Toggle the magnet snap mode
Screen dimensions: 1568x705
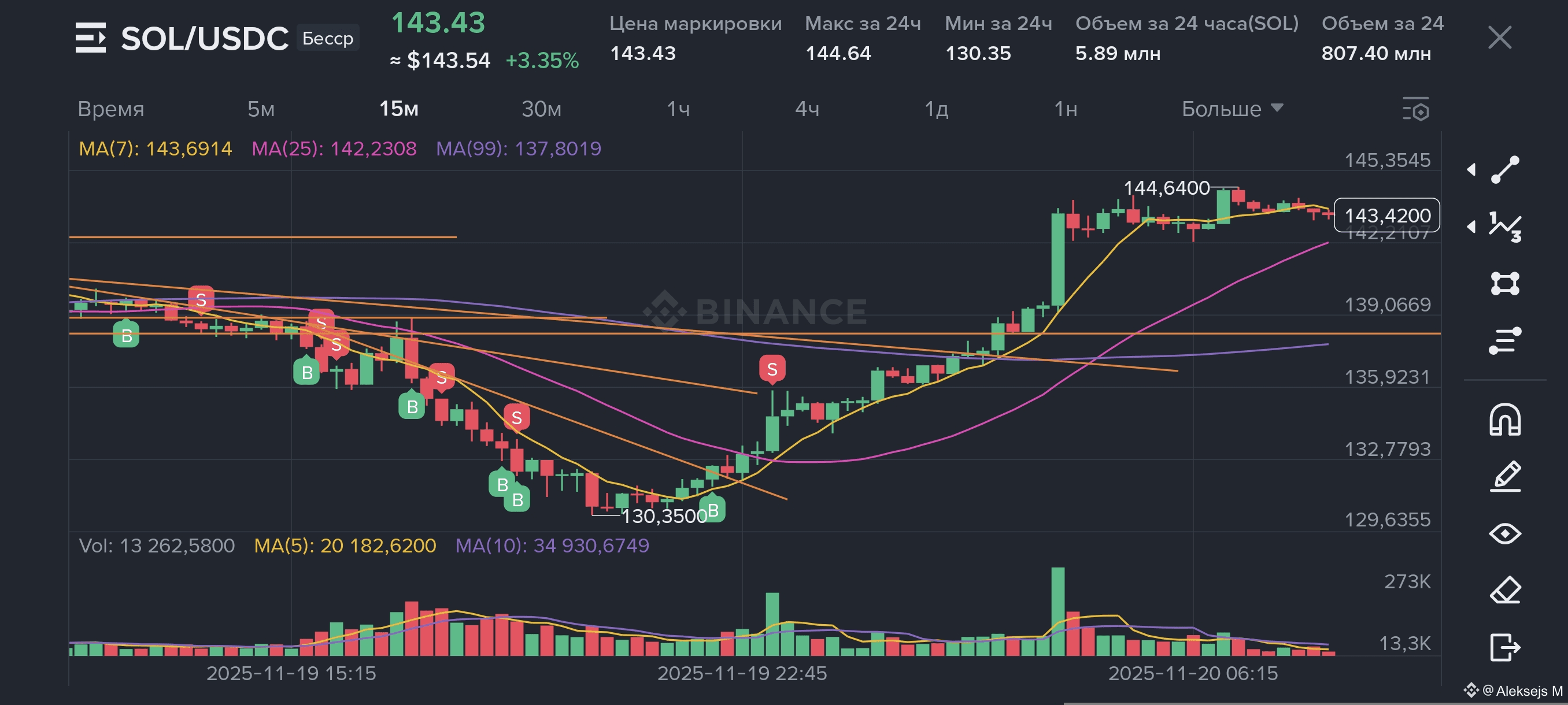[1505, 420]
